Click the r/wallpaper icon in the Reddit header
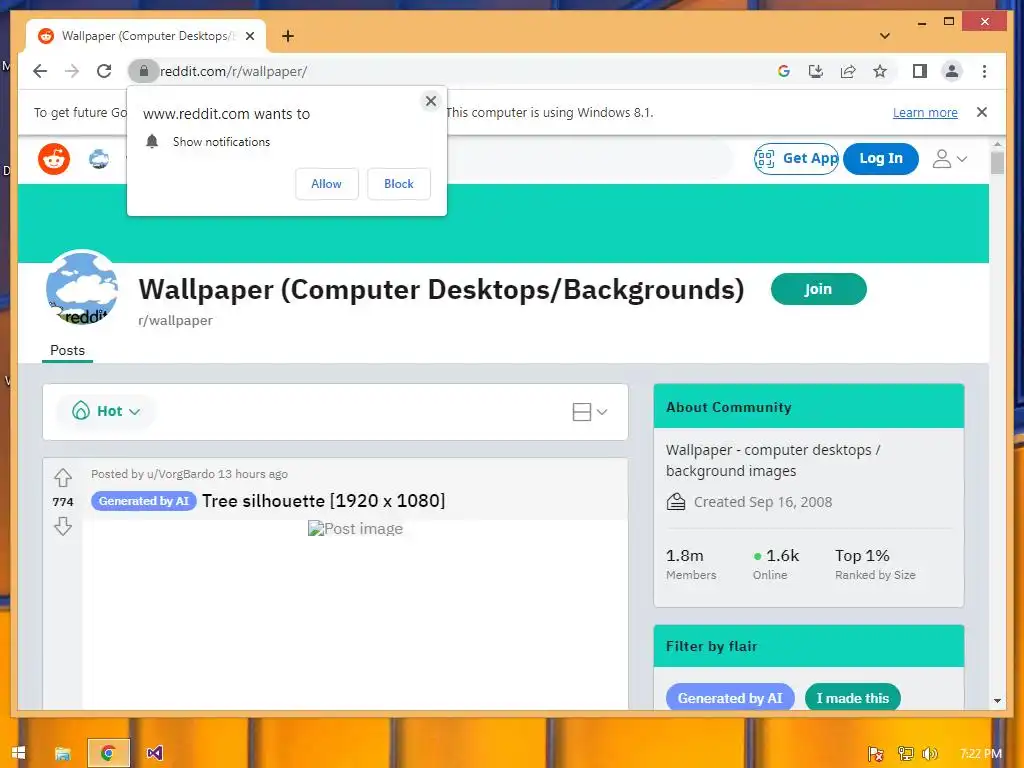This screenshot has width=1024, height=768. point(99,159)
